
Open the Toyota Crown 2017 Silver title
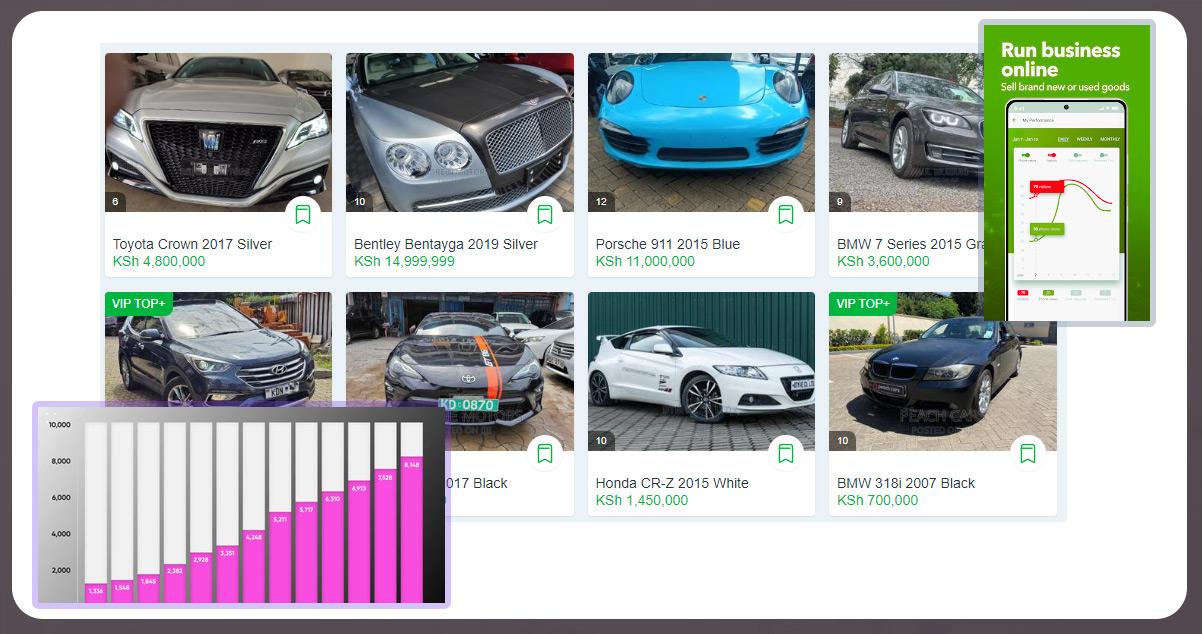(x=192, y=244)
